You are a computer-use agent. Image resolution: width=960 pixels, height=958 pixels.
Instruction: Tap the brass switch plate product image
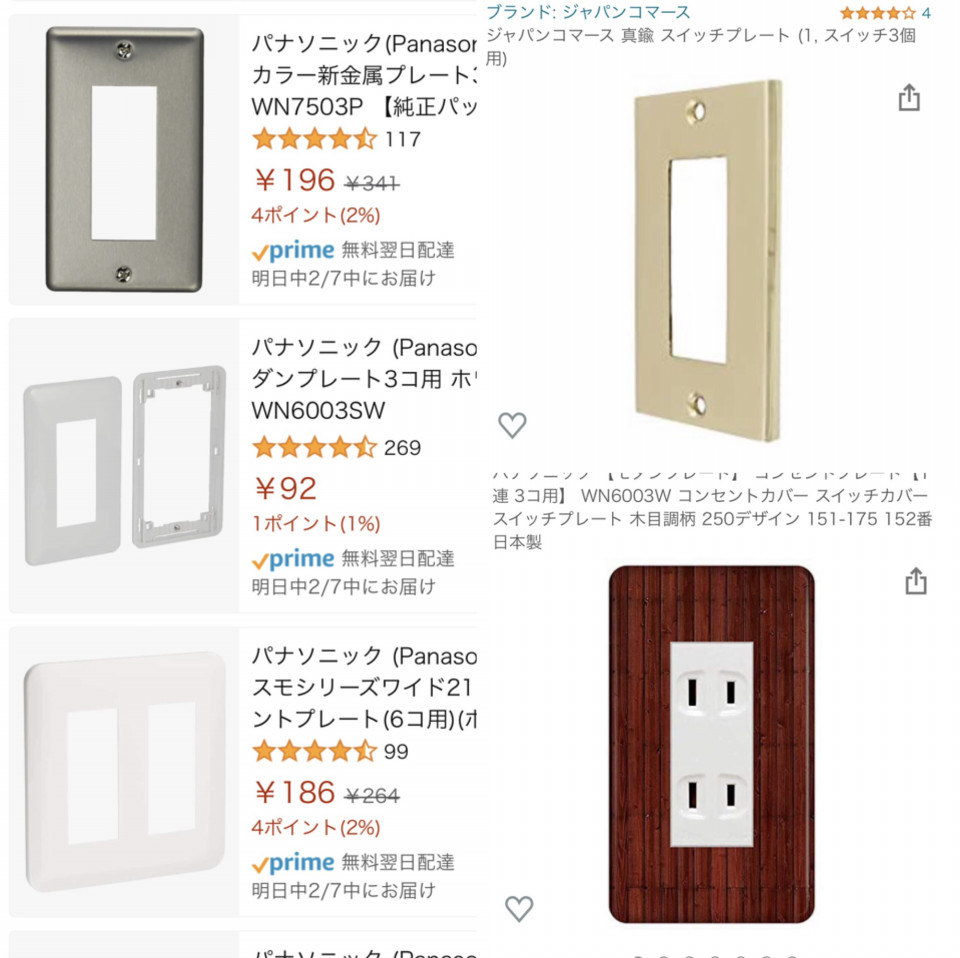(x=708, y=260)
